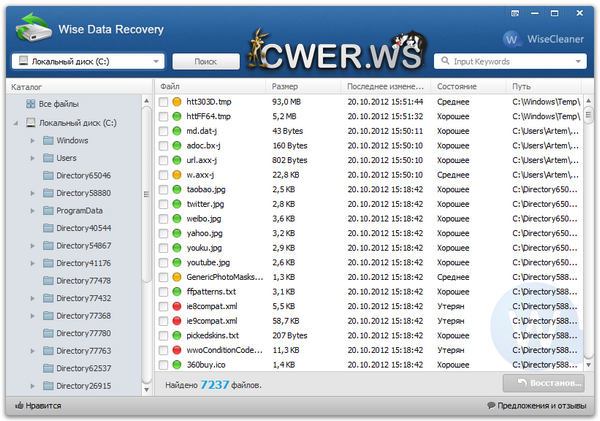This screenshot has height=421, width=600.
Task: Expand the Windows folder node
Action: coord(33,141)
